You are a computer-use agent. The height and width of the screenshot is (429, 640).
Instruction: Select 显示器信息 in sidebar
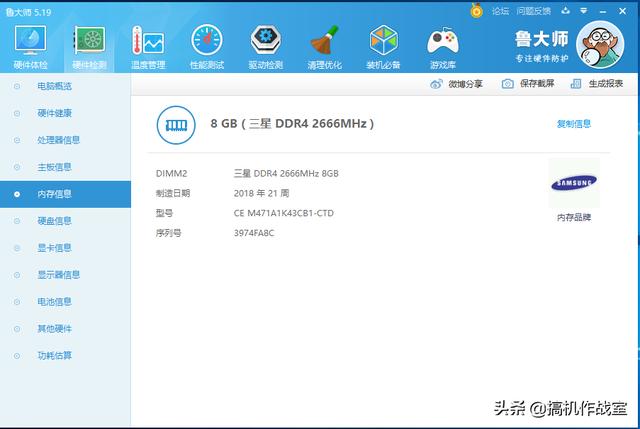pos(65,275)
